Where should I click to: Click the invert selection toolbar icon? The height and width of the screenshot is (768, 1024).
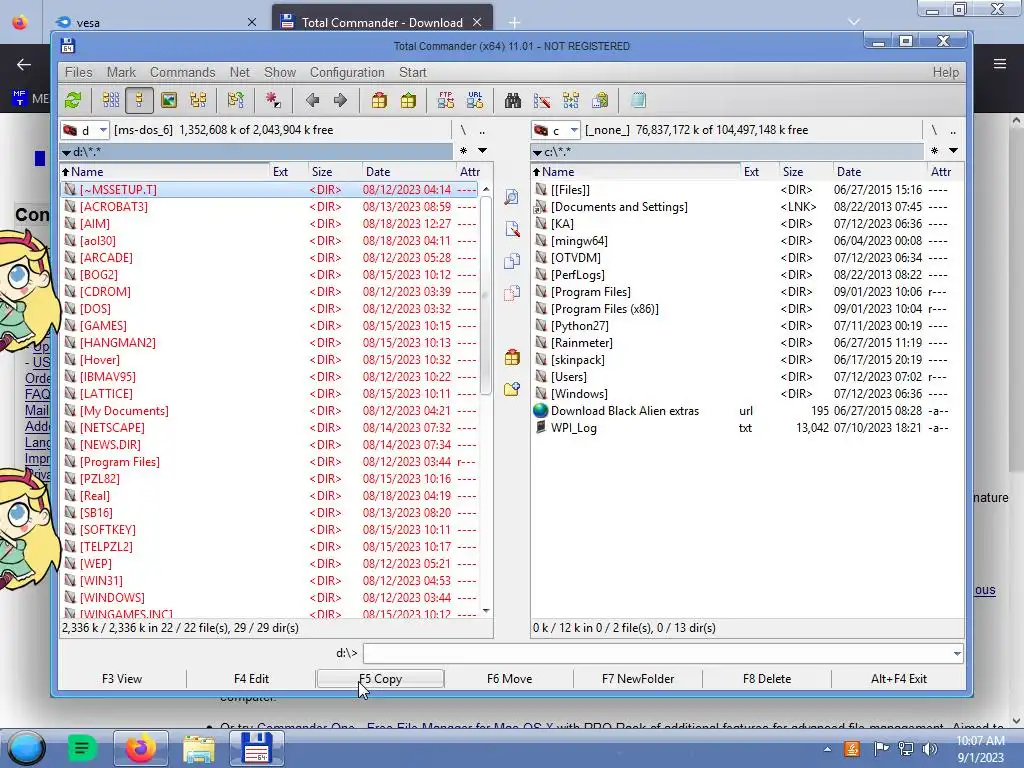(236, 100)
